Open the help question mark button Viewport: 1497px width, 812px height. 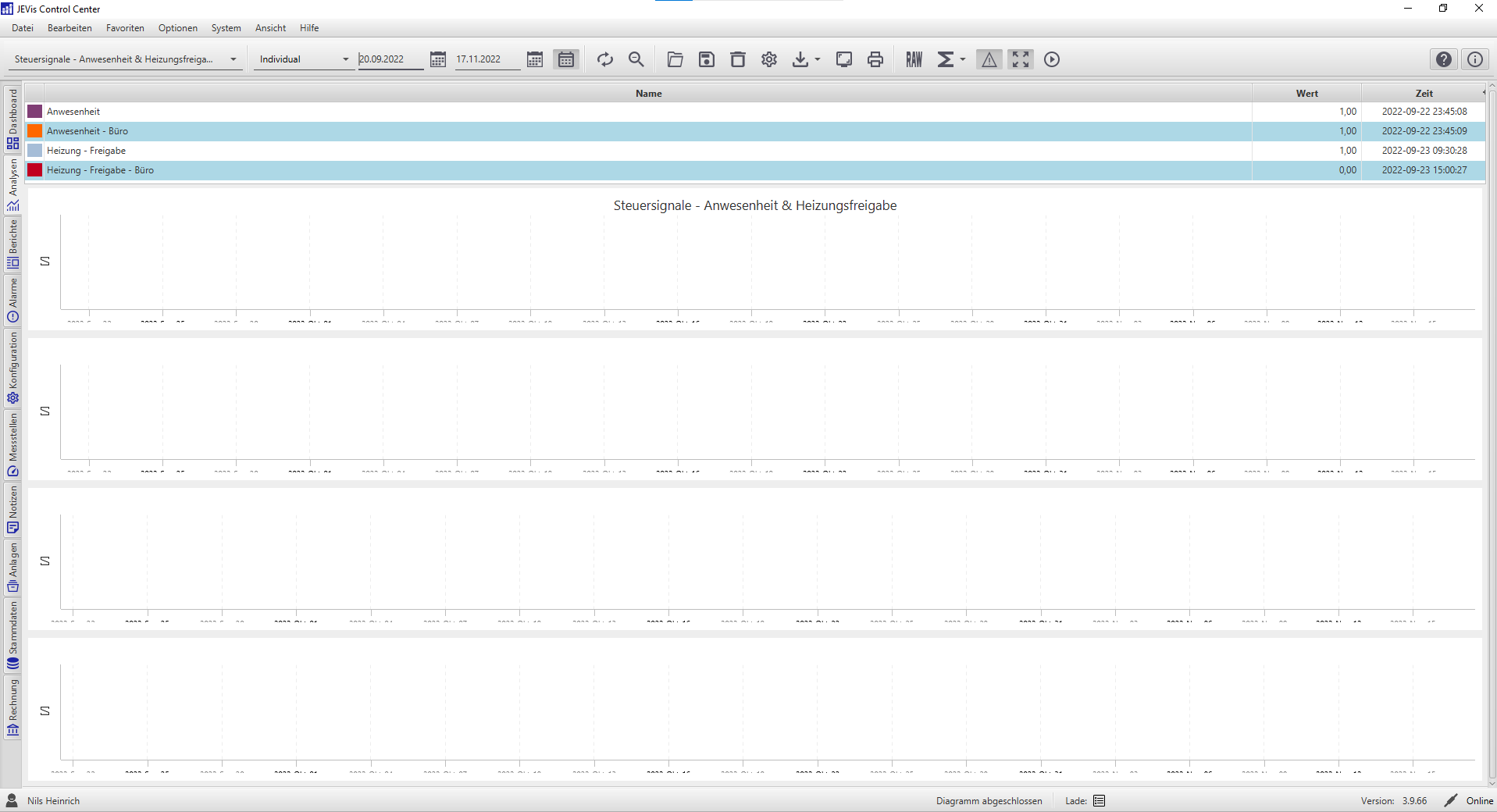click(x=1443, y=59)
